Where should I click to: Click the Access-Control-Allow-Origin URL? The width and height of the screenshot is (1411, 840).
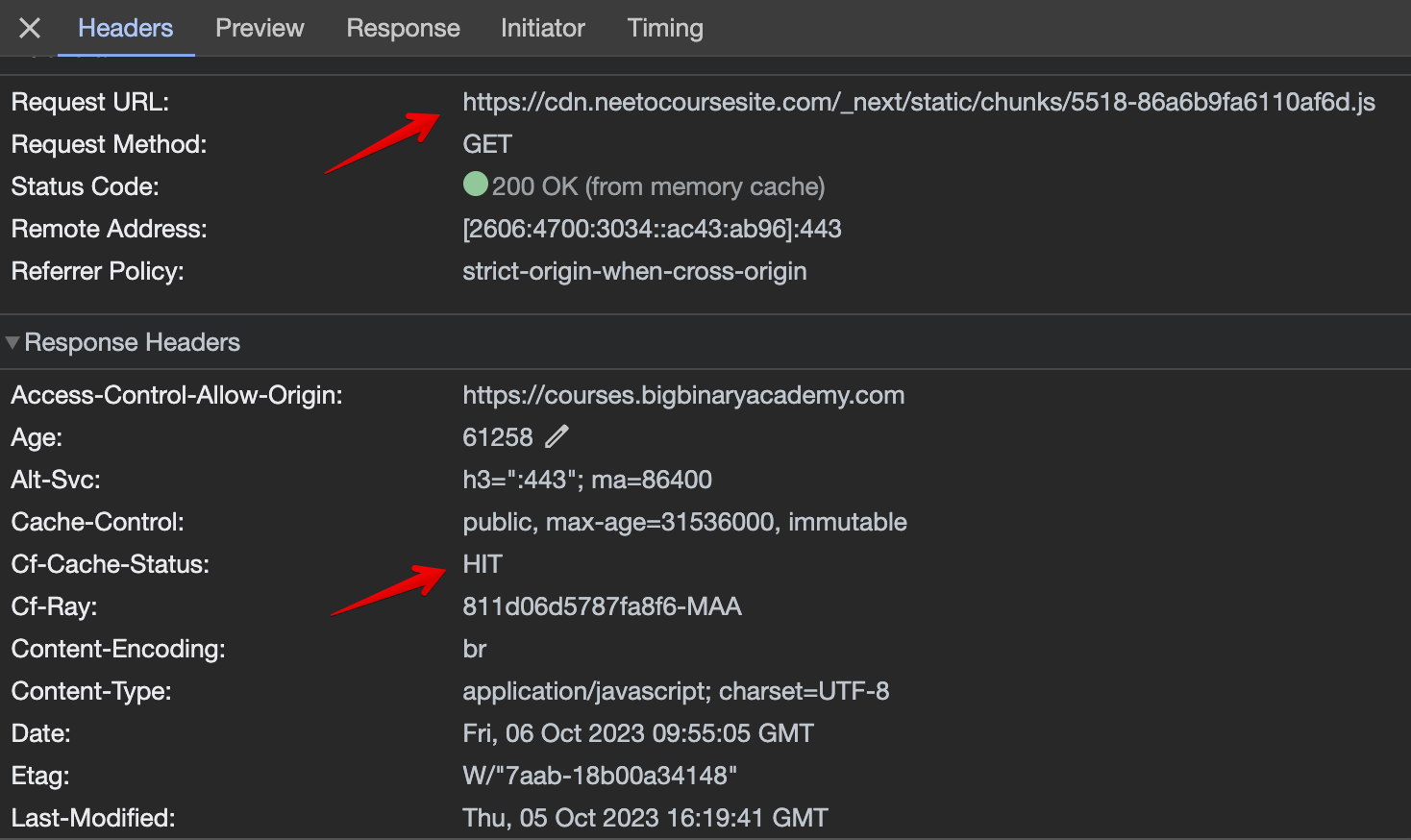tap(683, 394)
